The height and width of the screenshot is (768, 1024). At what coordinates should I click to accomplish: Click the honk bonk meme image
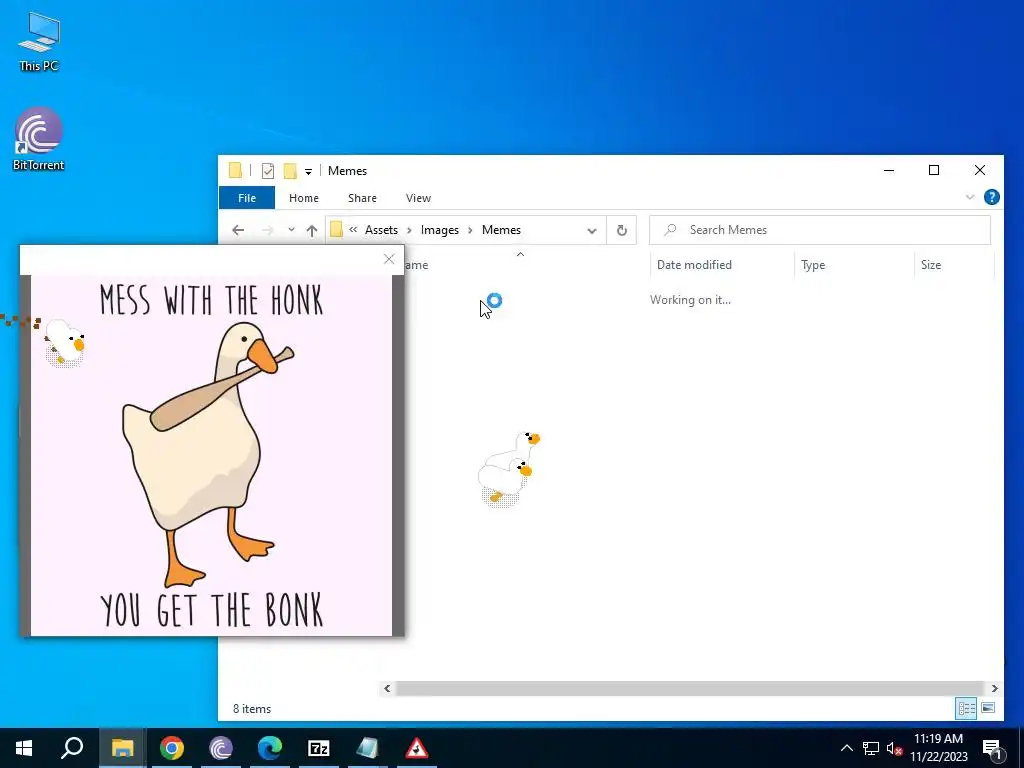pos(212,455)
